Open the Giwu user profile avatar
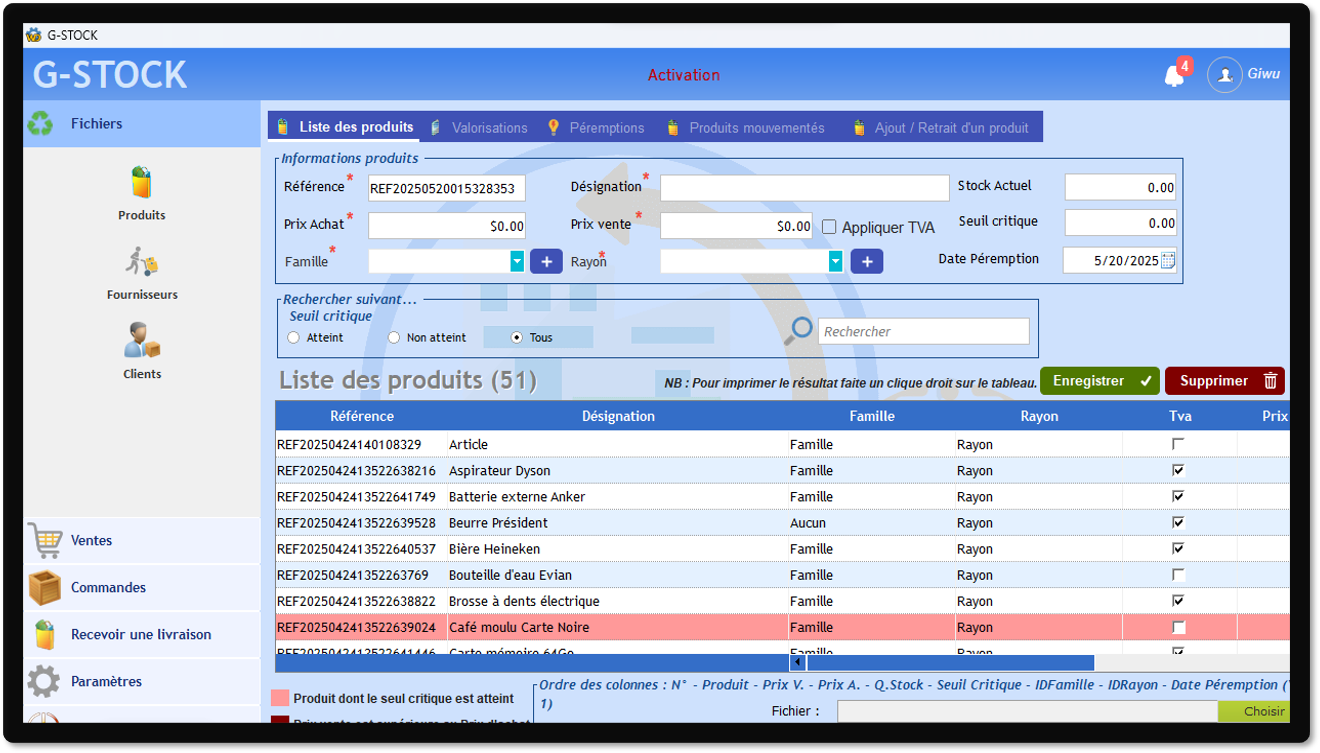This screenshot has width=1320, height=753. pos(1224,75)
